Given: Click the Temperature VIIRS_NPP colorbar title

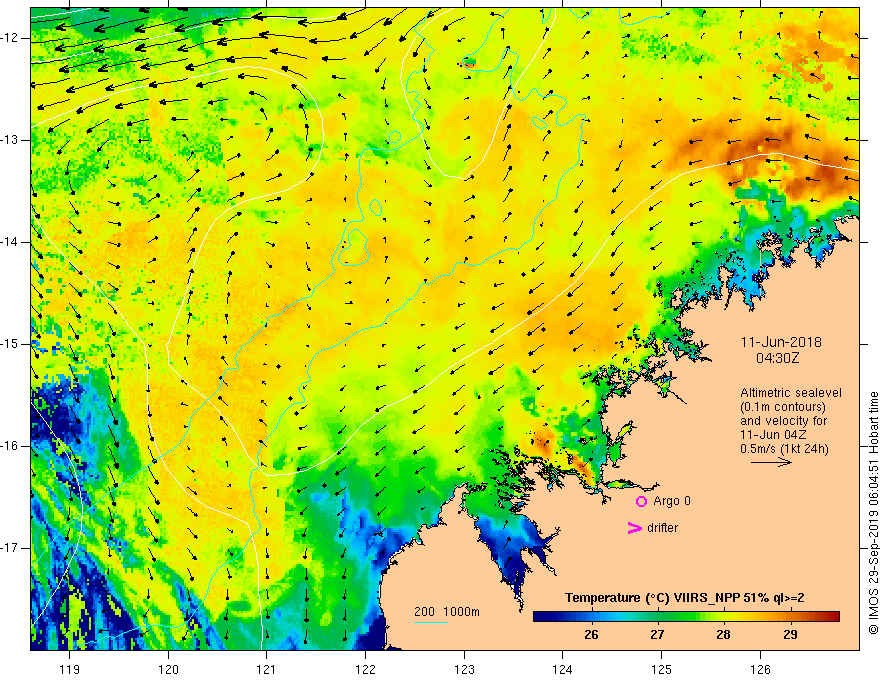Looking at the screenshot, I should (685, 598).
